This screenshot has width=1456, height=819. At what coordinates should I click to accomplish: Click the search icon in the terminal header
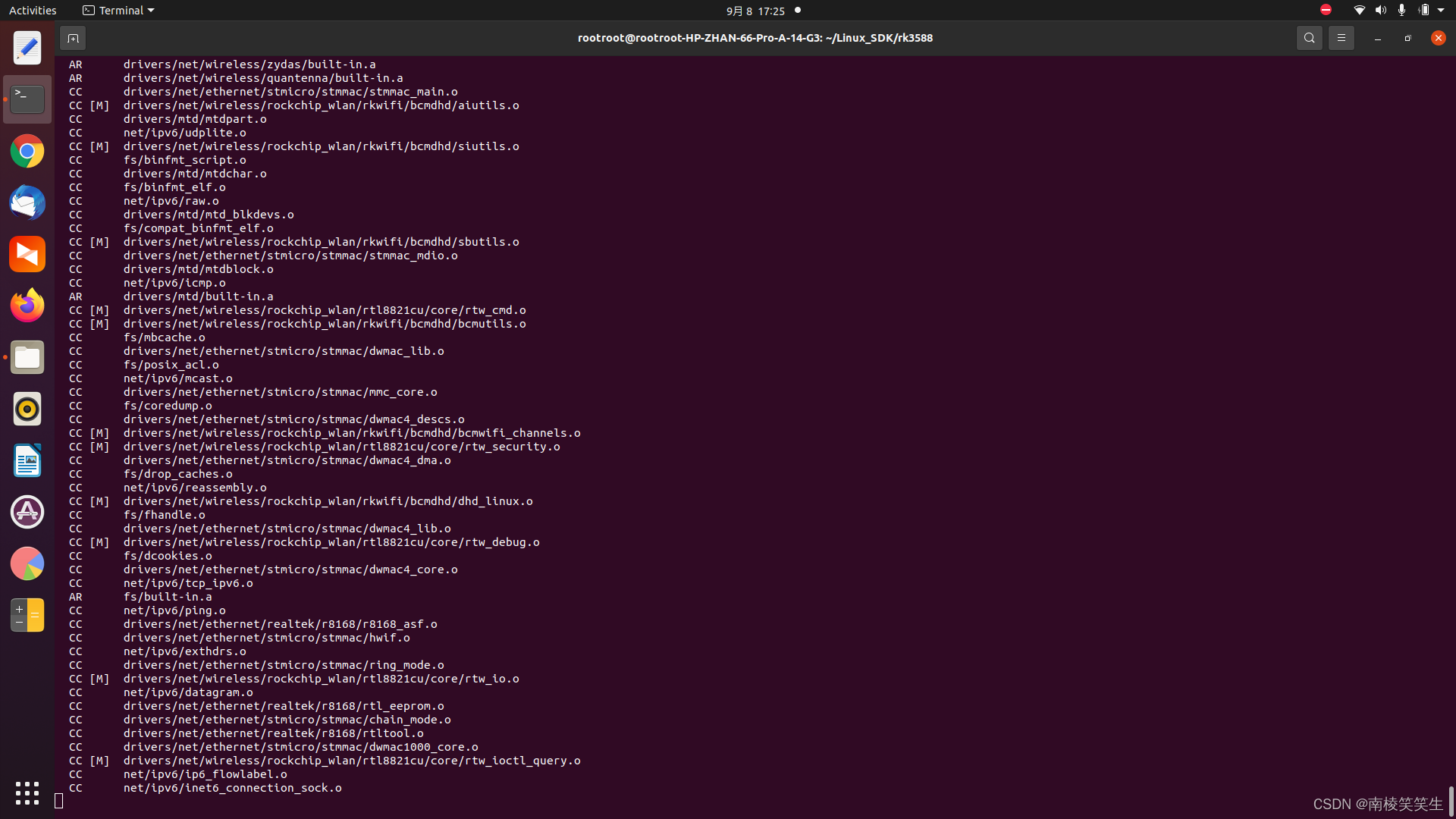1310,37
